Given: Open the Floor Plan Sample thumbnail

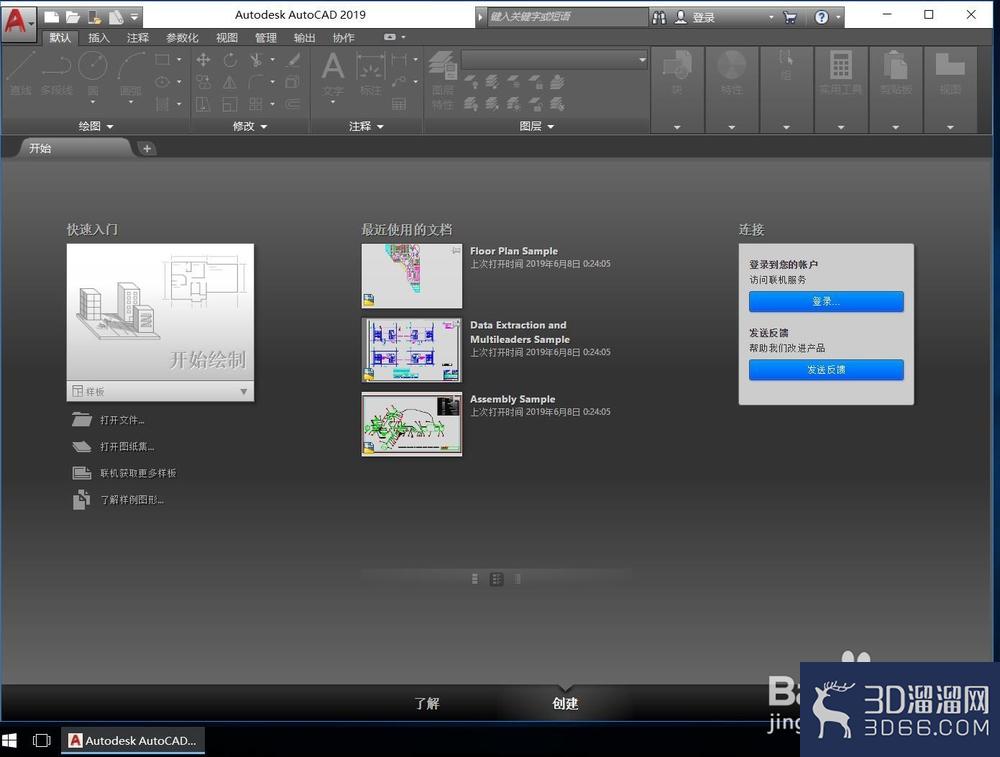Looking at the screenshot, I should click(x=411, y=276).
